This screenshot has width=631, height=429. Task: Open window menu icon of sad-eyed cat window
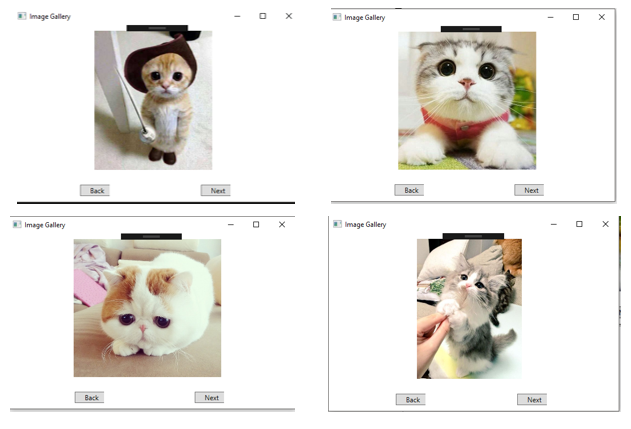coord(17,224)
